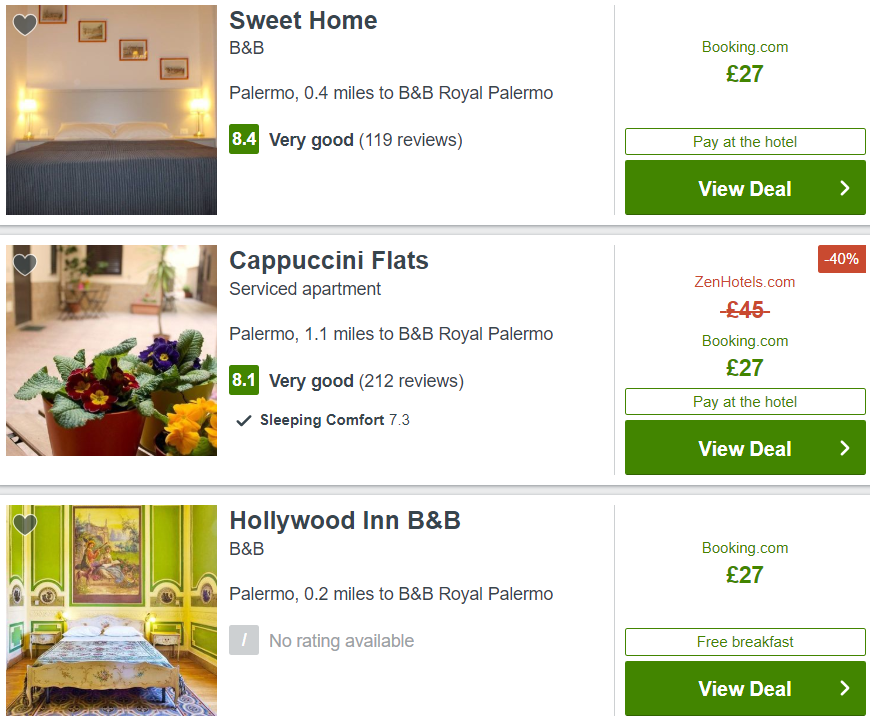View Deal for Cappuccini Flats
Image resolution: width=870 pixels, height=722 pixels.
tap(745, 448)
